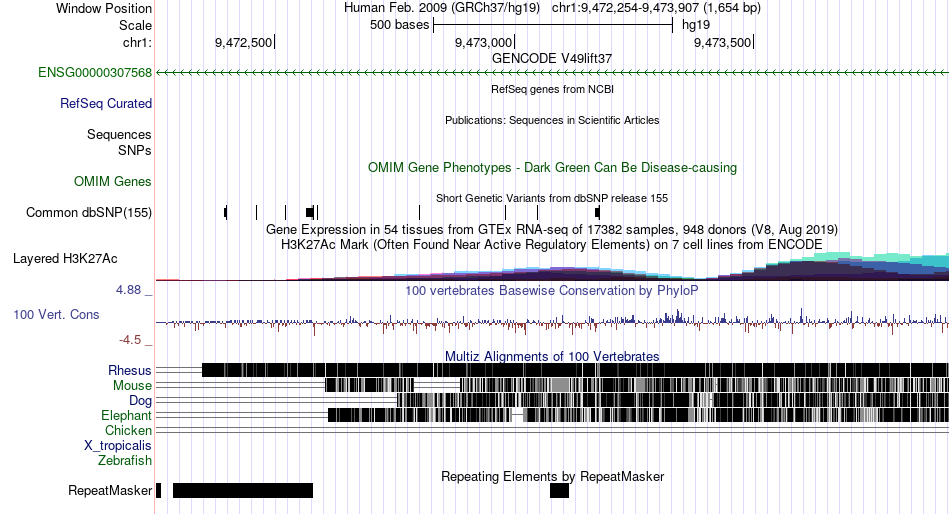
Task: Click 100 vertebrates Basewise Conservation by PhyloP title
Action: tap(552, 291)
